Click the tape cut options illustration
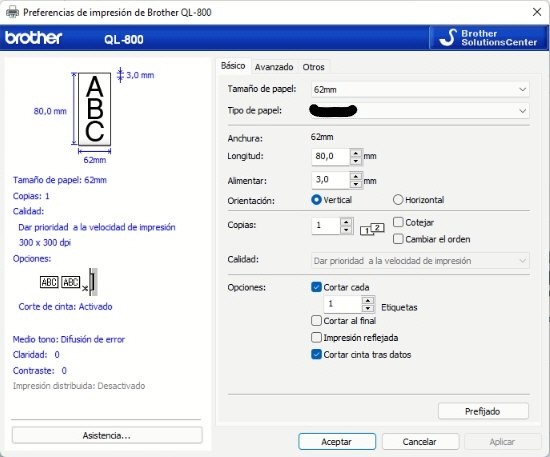 coord(69,282)
